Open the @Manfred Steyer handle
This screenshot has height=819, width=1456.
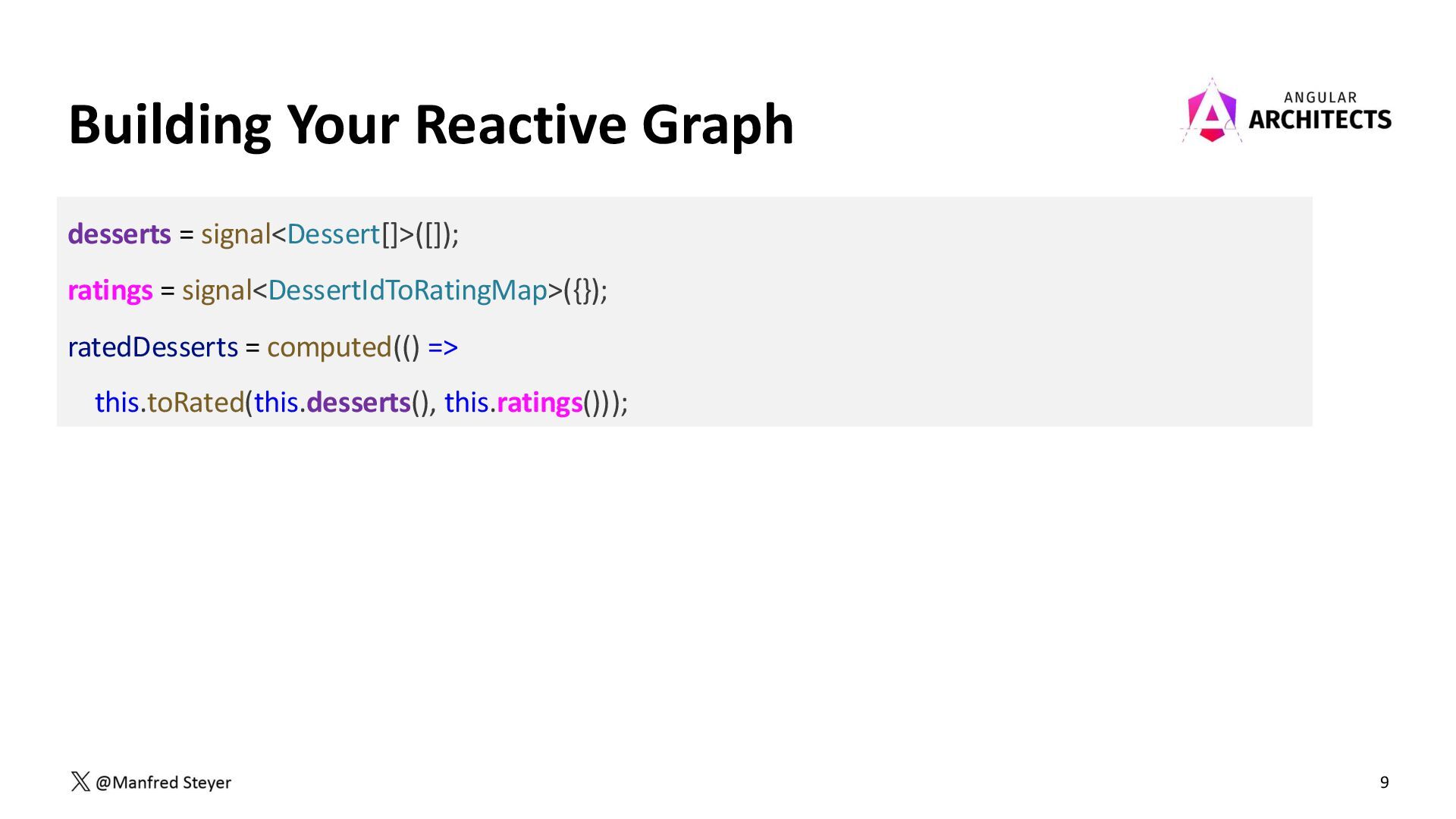(163, 783)
